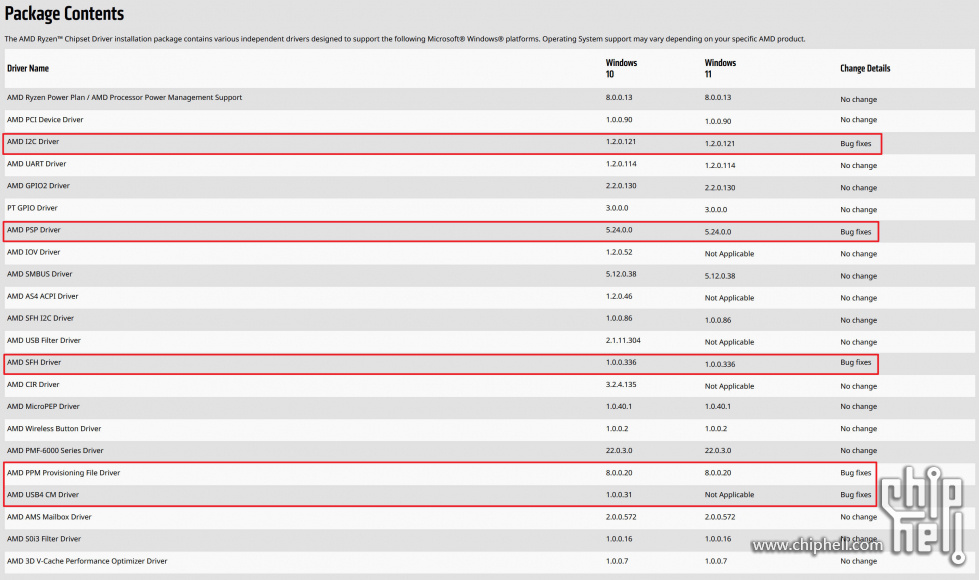Click the AMD SFH Driver name

coord(34,362)
